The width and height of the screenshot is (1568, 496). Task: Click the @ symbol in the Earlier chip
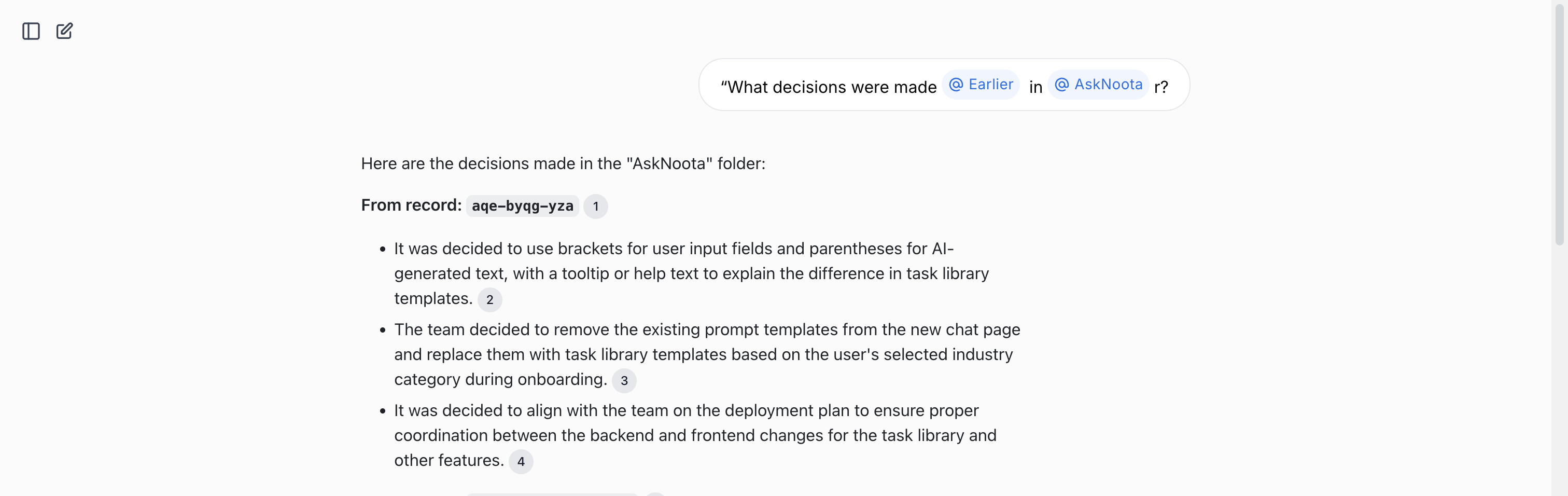point(956,85)
